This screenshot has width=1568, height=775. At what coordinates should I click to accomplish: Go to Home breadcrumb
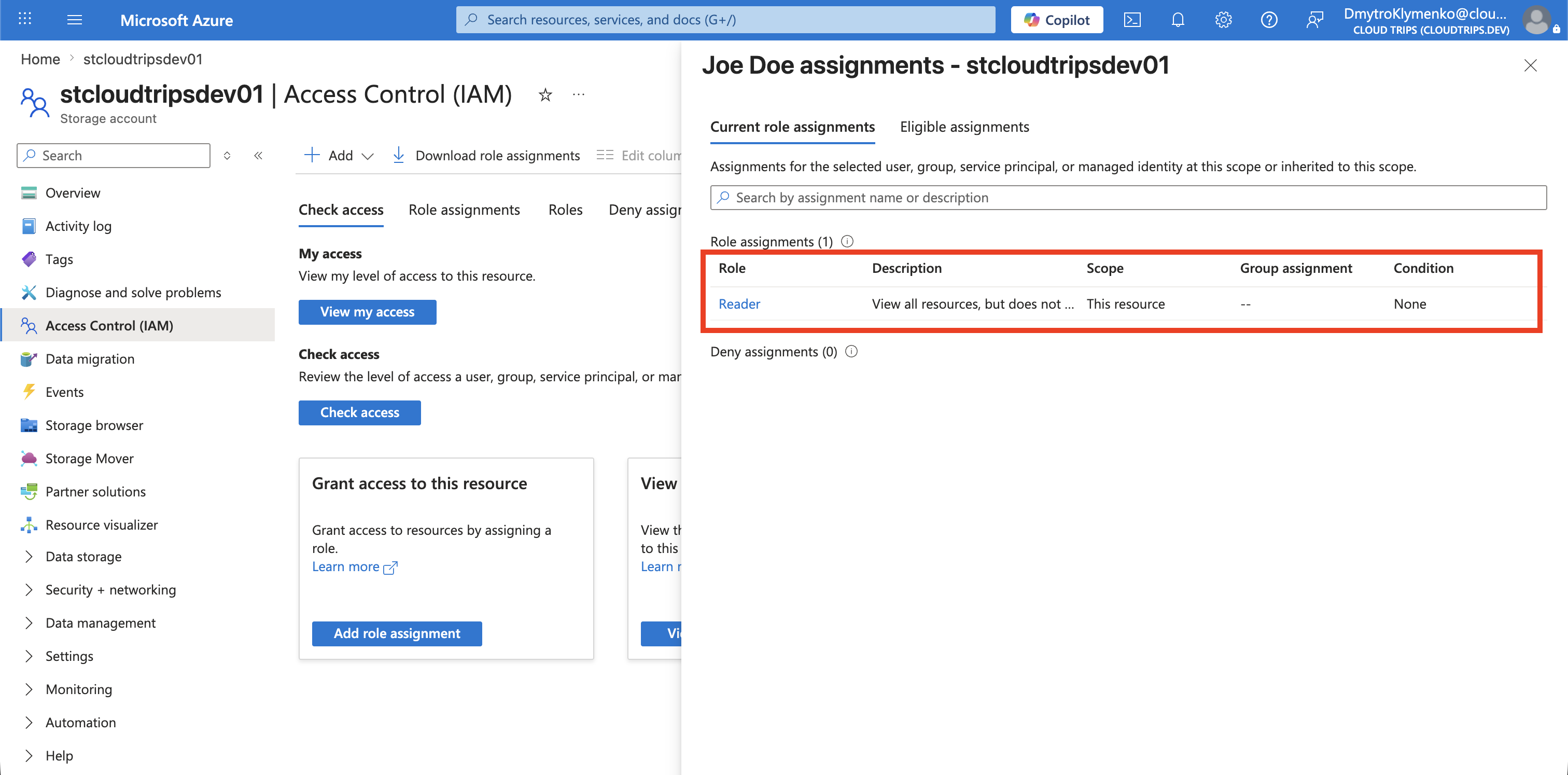pyautogui.click(x=40, y=59)
